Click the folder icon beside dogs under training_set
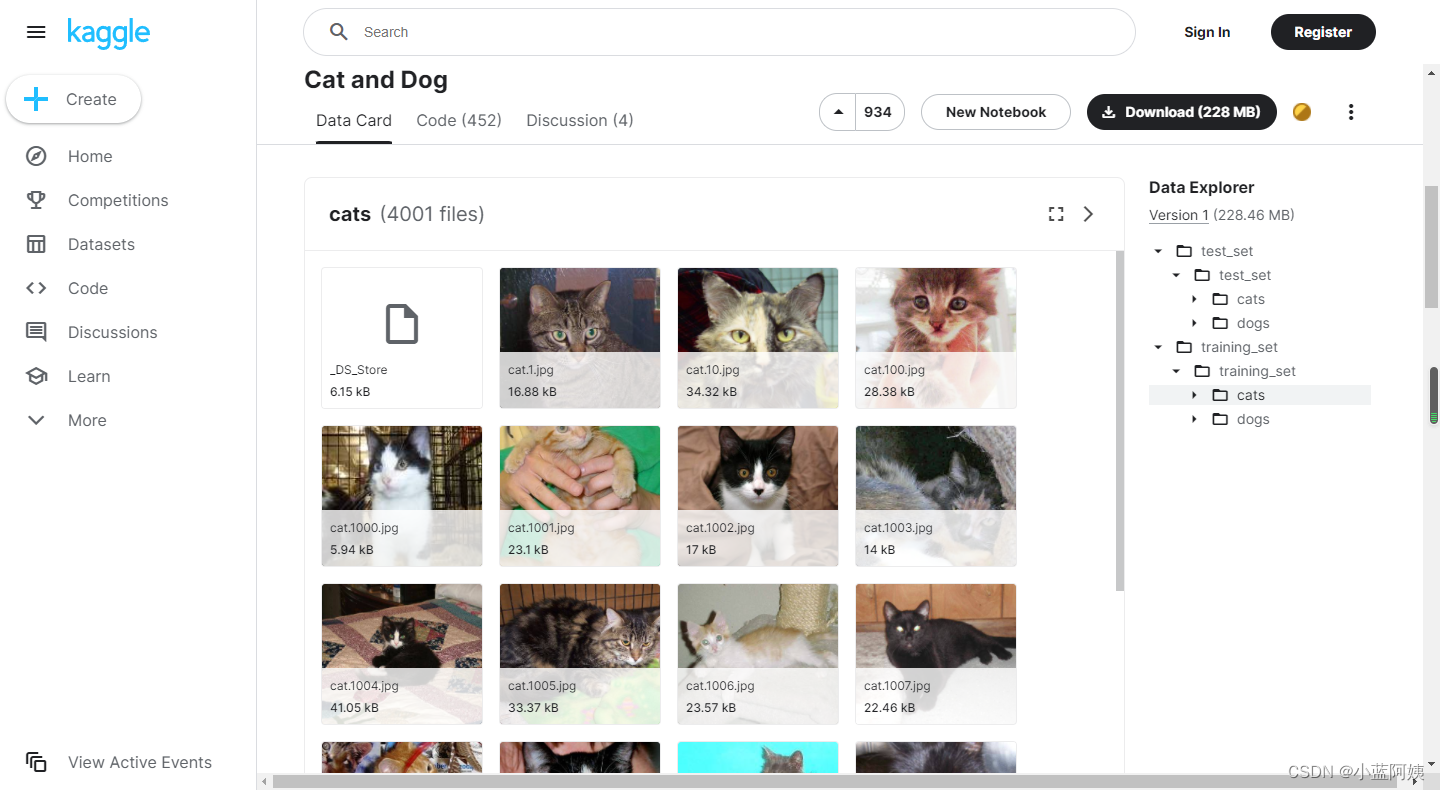Viewport: 1440px width, 790px height. pyautogui.click(x=1220, y=419)
